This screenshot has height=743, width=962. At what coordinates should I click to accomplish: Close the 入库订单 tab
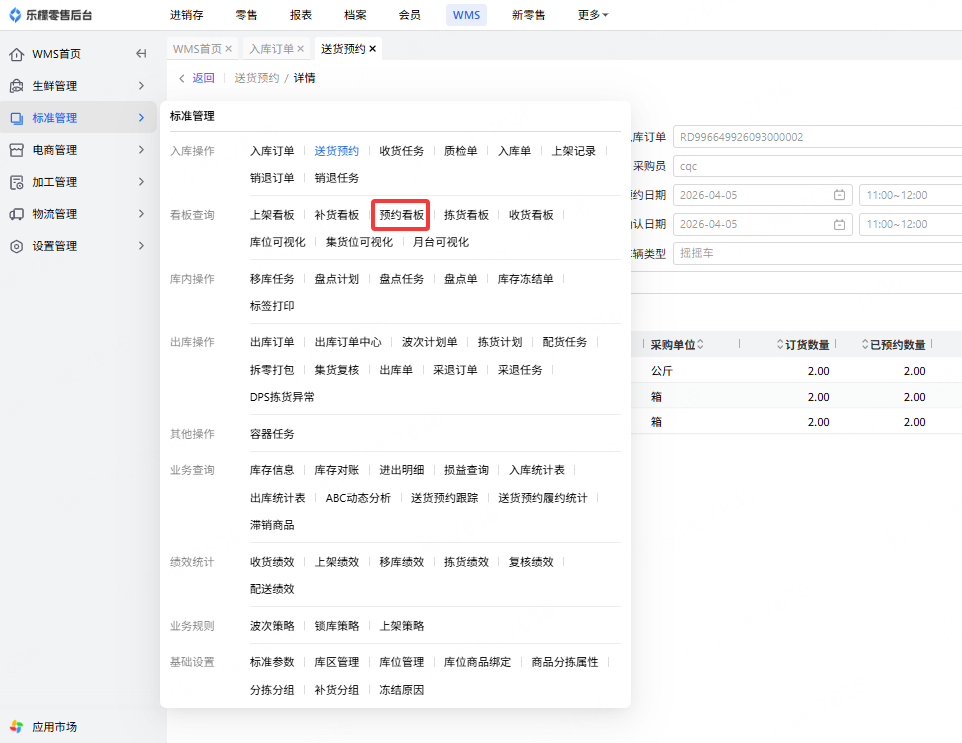tap(300, 48)
